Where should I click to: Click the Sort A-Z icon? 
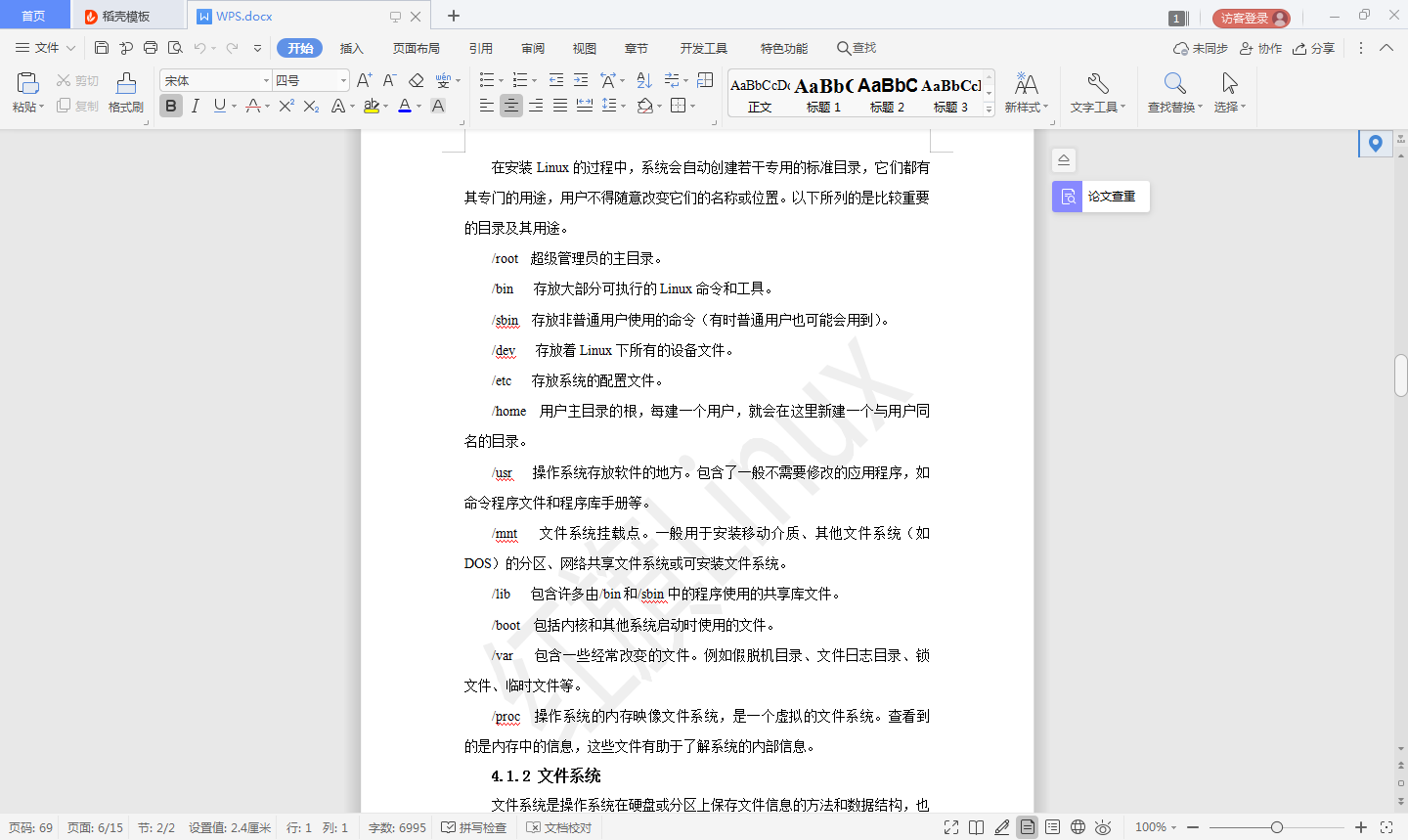(643, 80)
